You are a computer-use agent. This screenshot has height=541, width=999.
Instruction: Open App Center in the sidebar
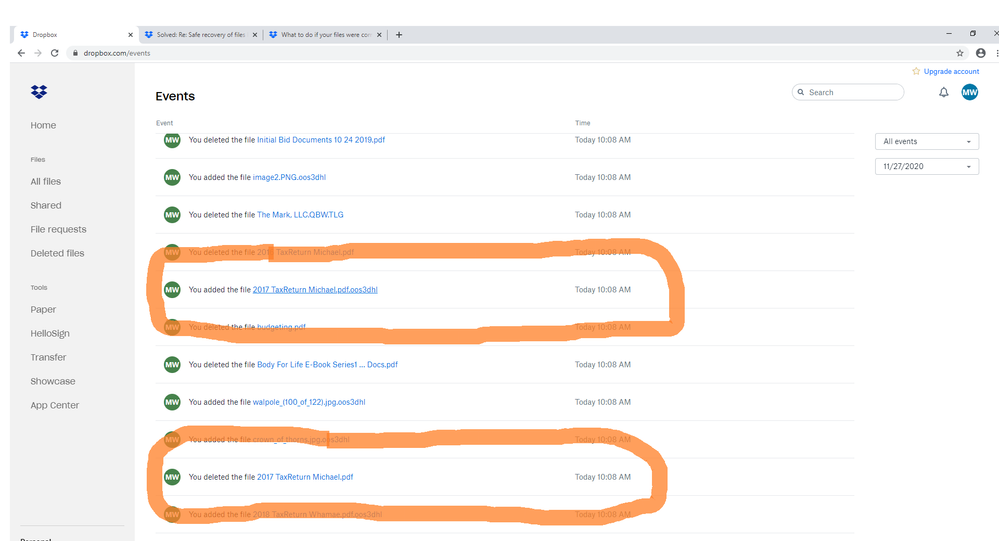(55, 405)
